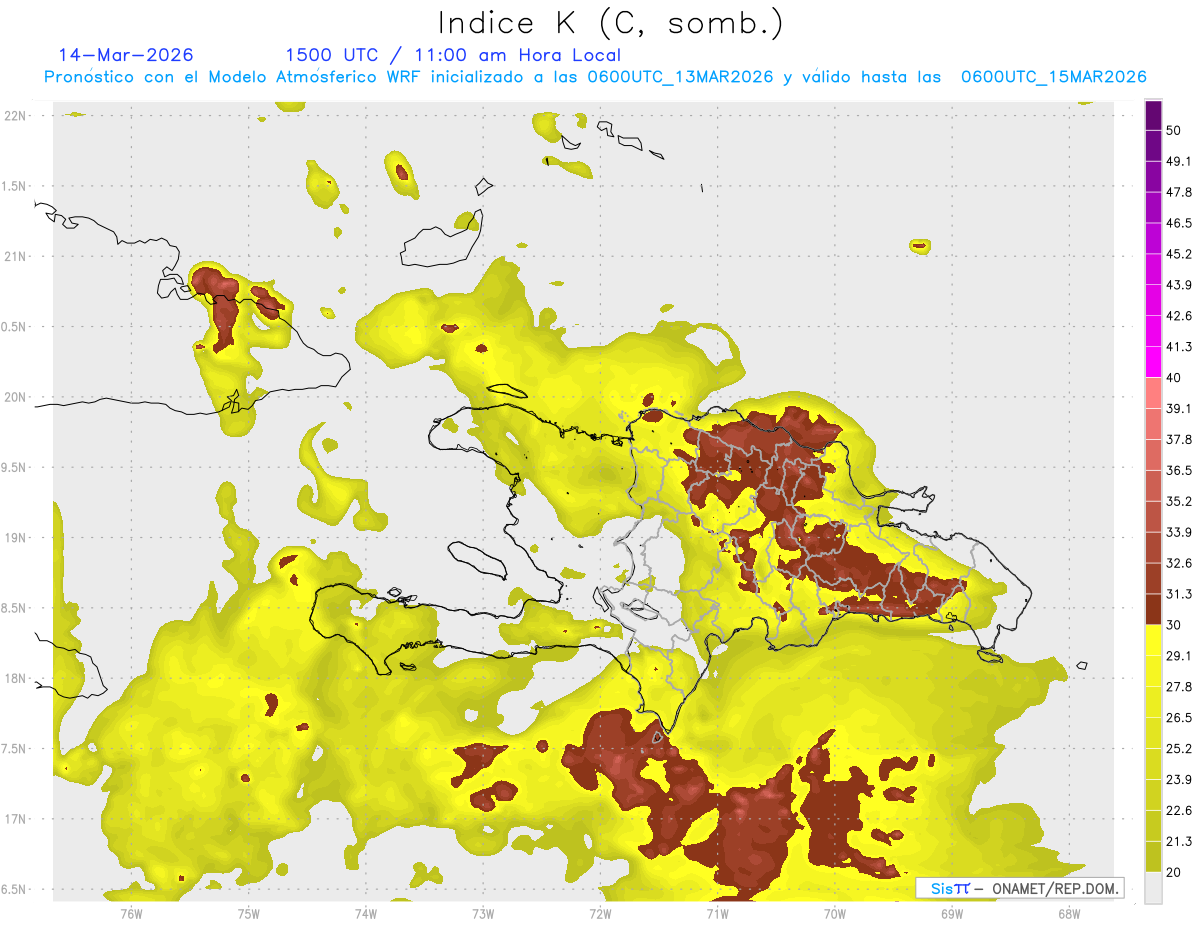
Task: Click the '75W' longitude label
Action: pos(249,913)
